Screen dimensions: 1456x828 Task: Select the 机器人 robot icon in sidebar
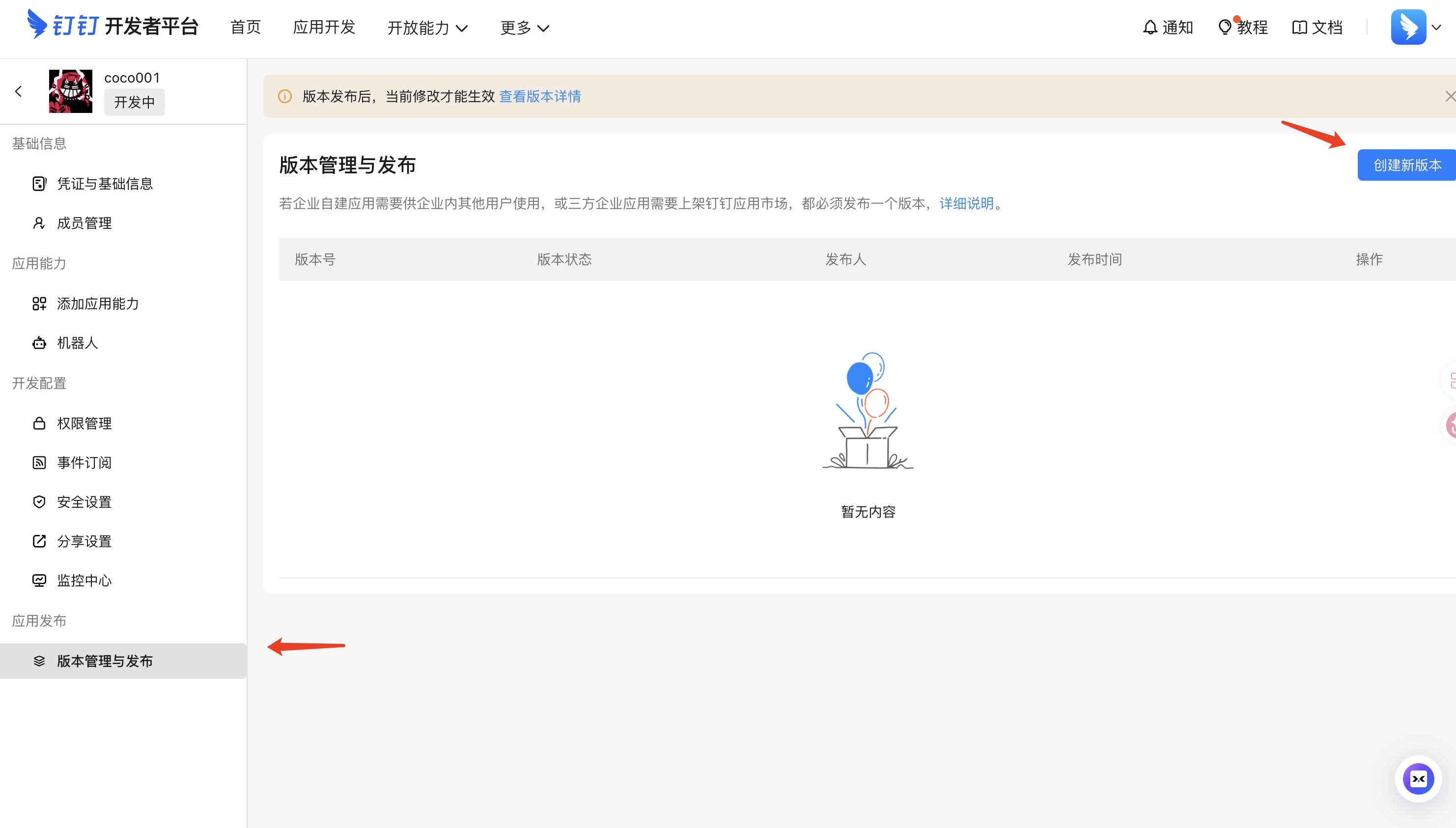click(39, 343)
